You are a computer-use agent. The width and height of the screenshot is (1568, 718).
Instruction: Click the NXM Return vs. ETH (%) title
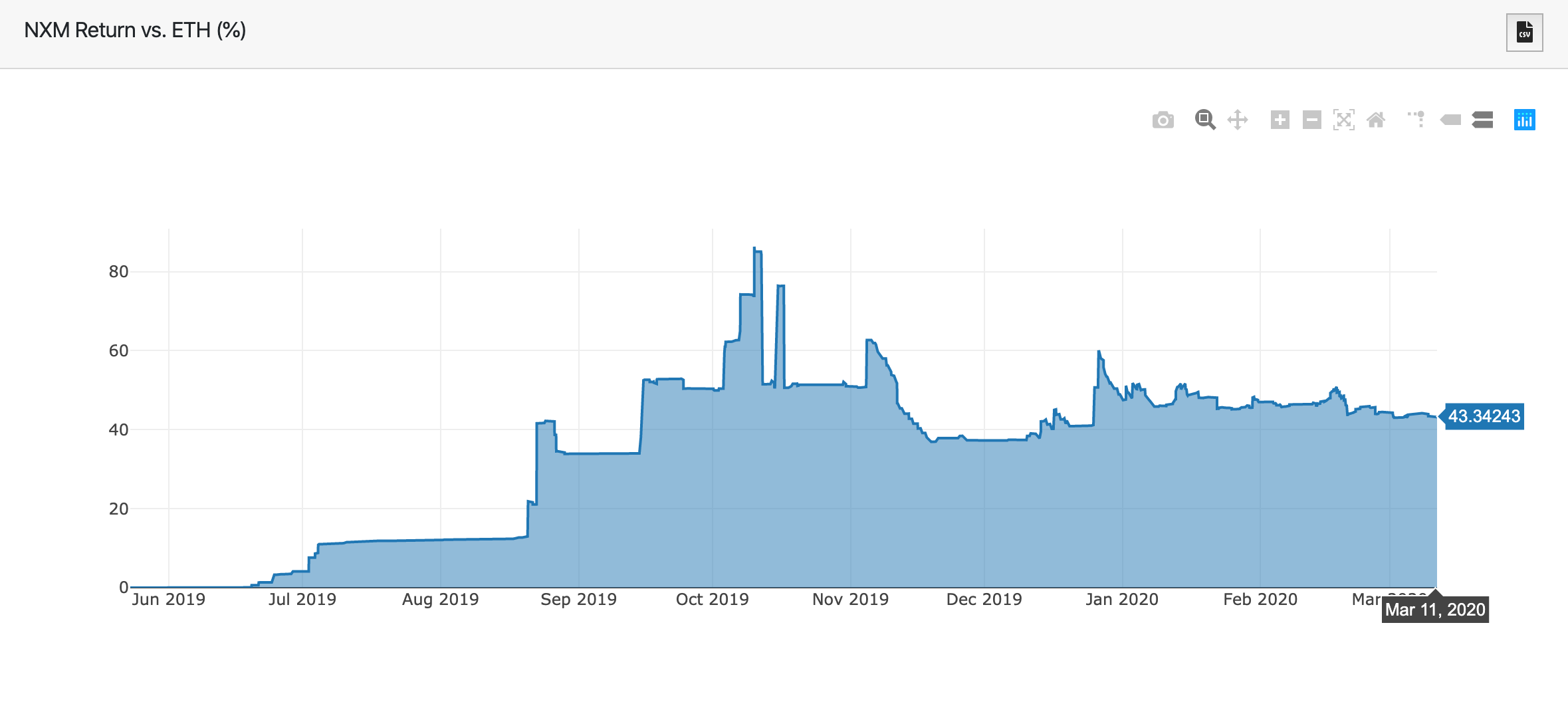point(135,30)
